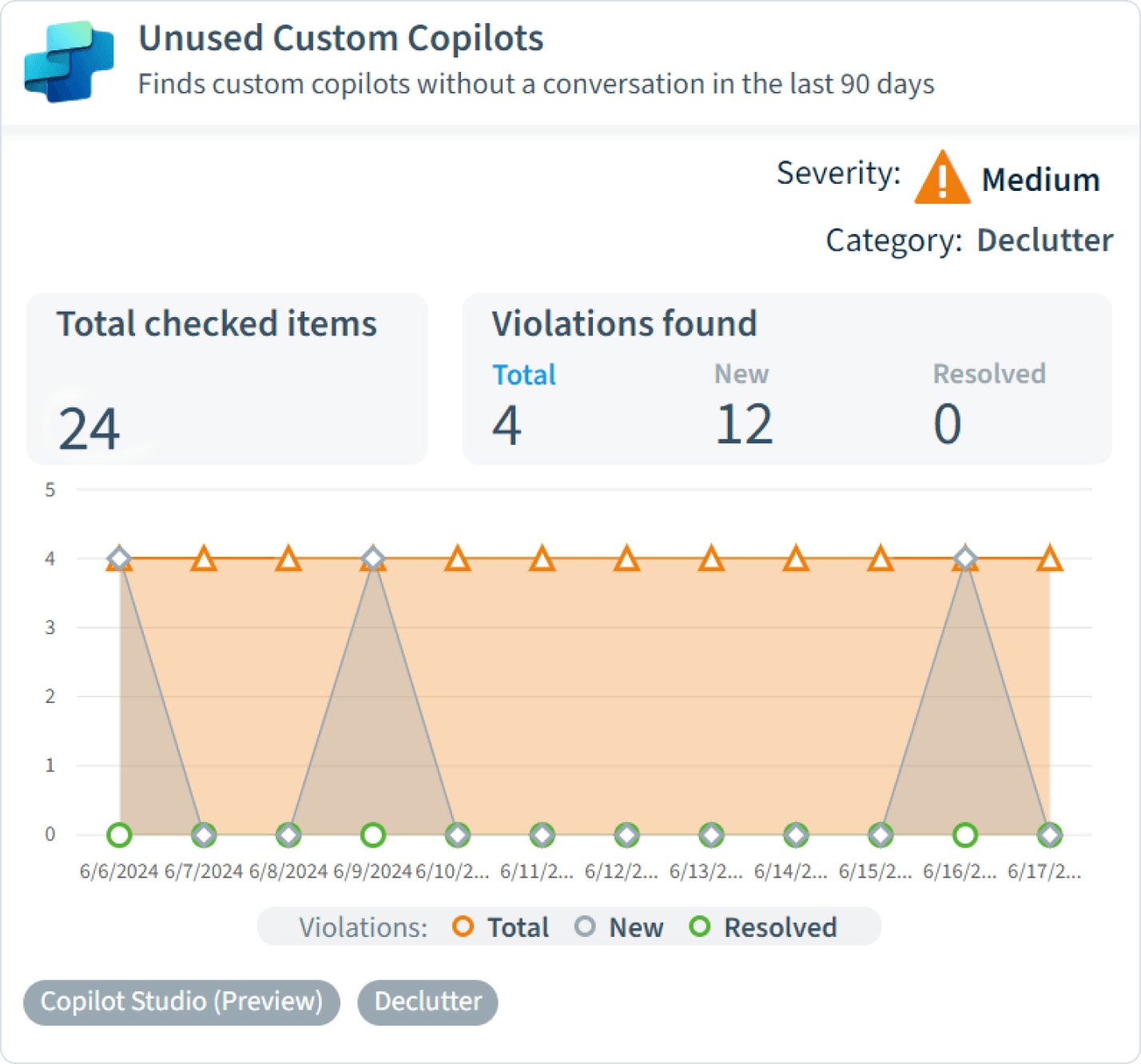Click the Total triangle marker on 6/13
This screenshot has width=1141, height=1064.
[x=711, y=558]
